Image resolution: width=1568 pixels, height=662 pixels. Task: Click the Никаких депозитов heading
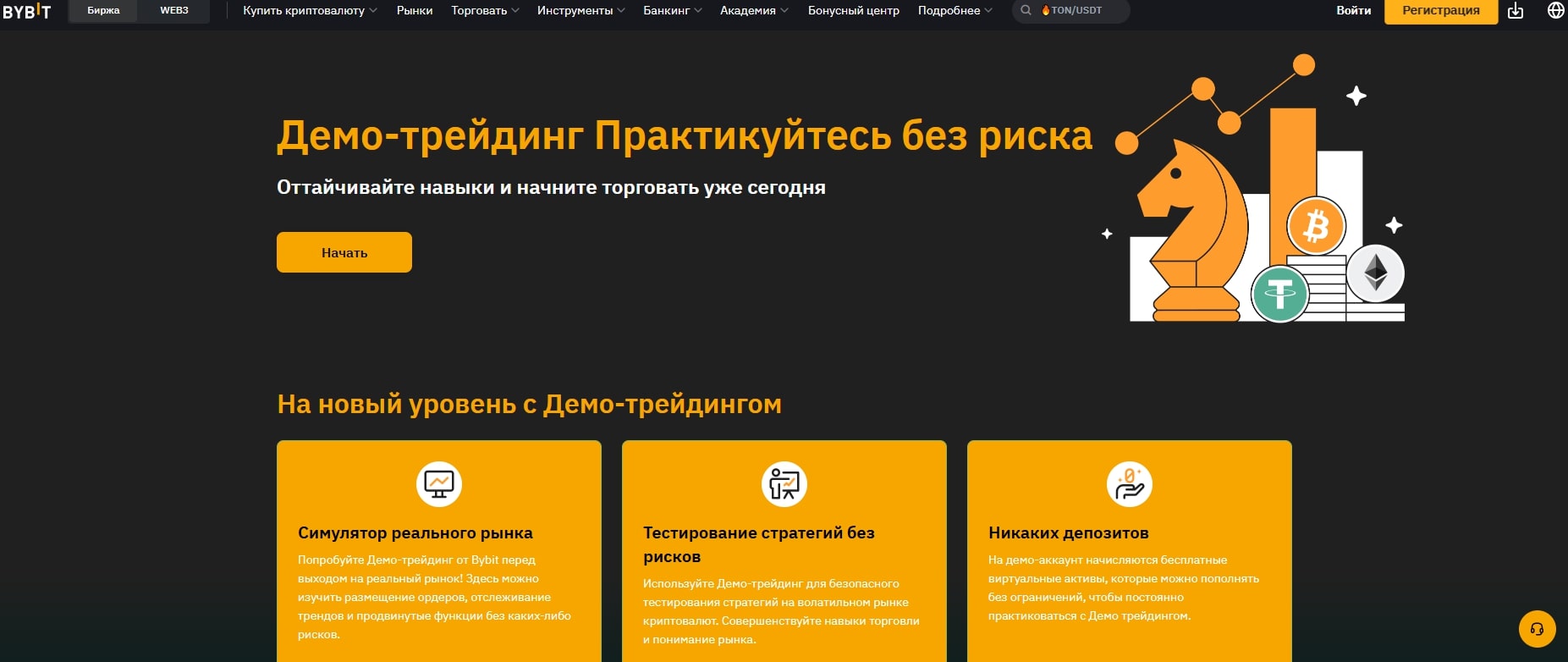pyautogui.click(x=1069, y=533)
